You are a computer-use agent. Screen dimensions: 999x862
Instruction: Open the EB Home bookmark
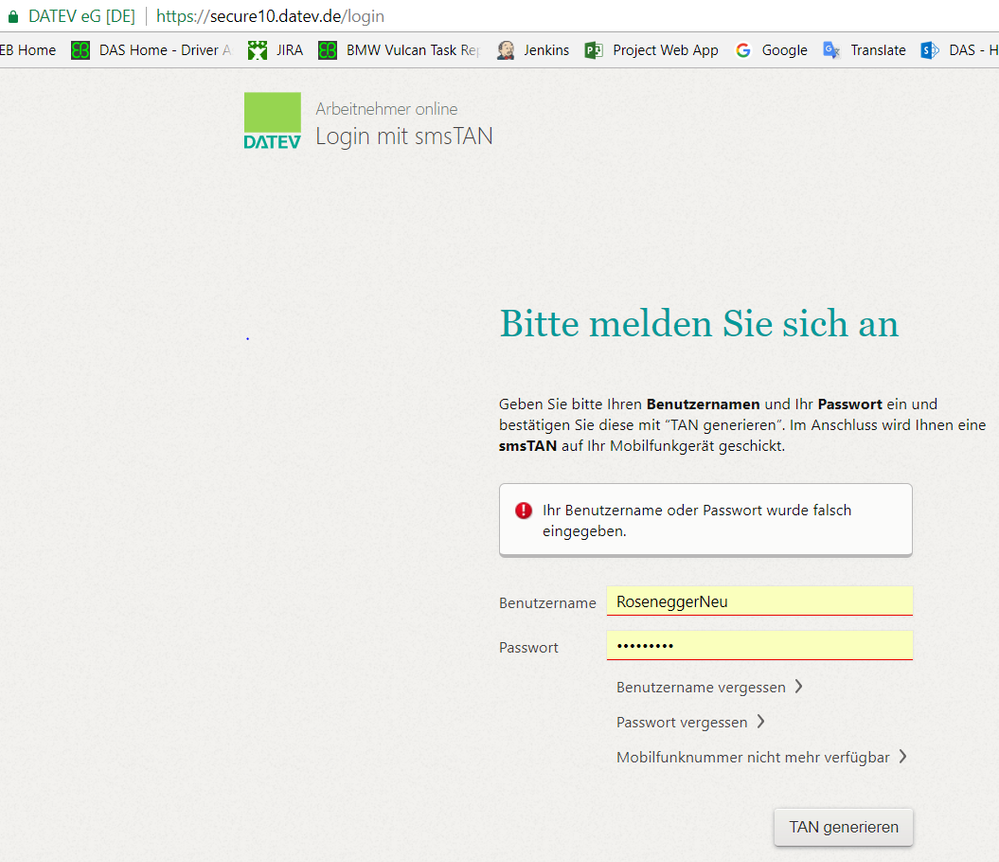pyautogui.click(x=28, y=50)
